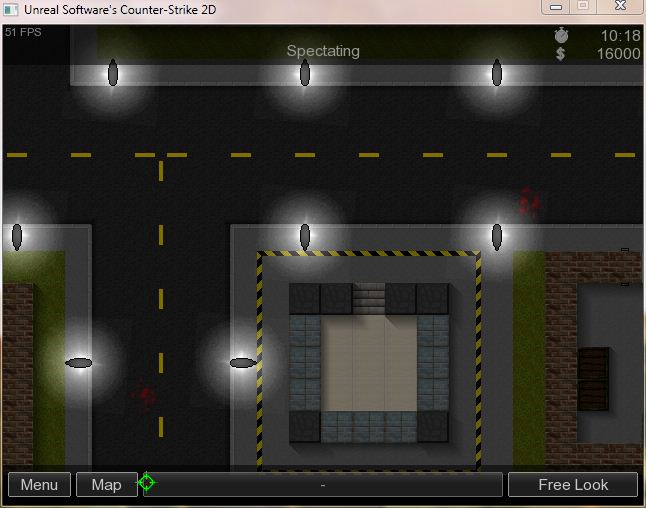
Task: Click the disabled maximize window button
Action: [x=583, y=6]
